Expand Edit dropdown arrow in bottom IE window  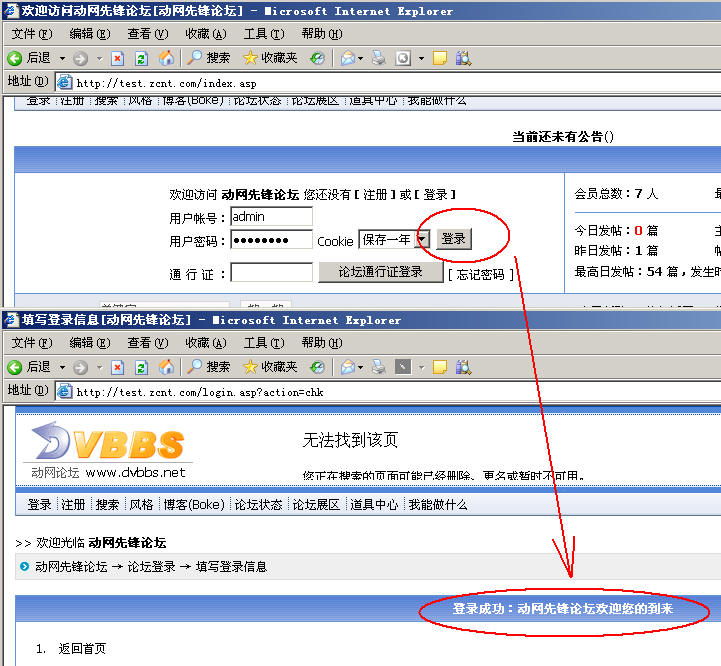tap(421, 367)
